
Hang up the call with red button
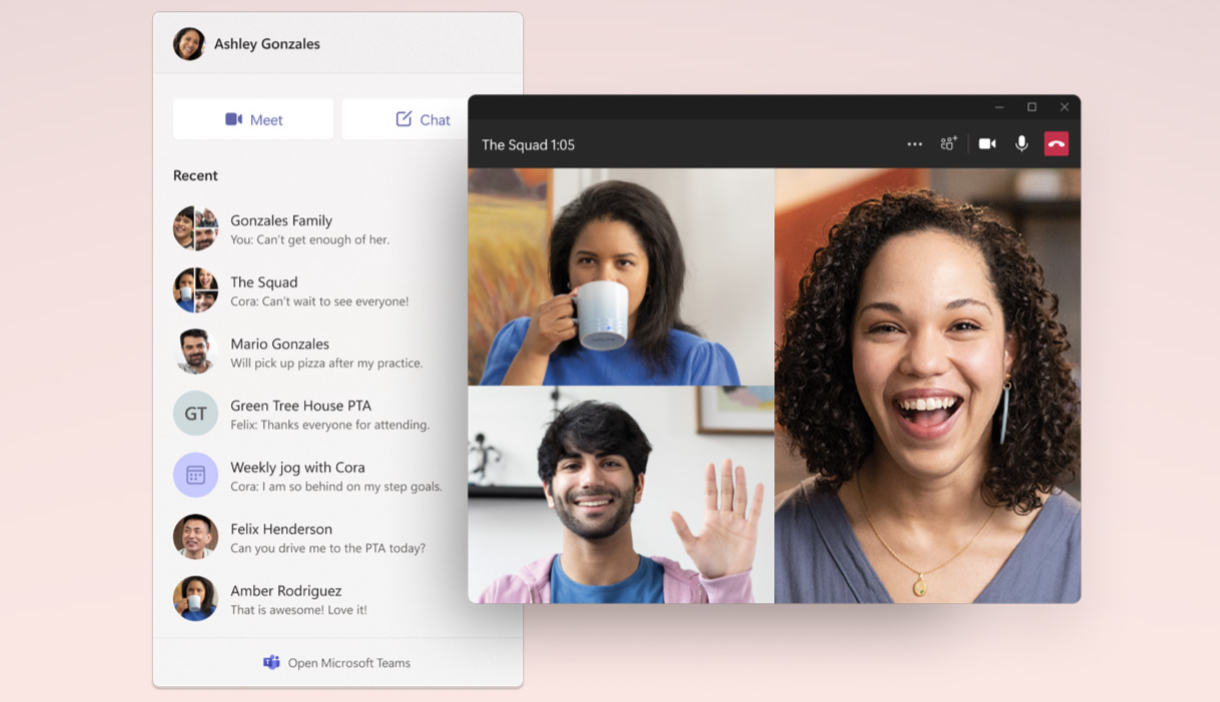(x=1056, y=144)
